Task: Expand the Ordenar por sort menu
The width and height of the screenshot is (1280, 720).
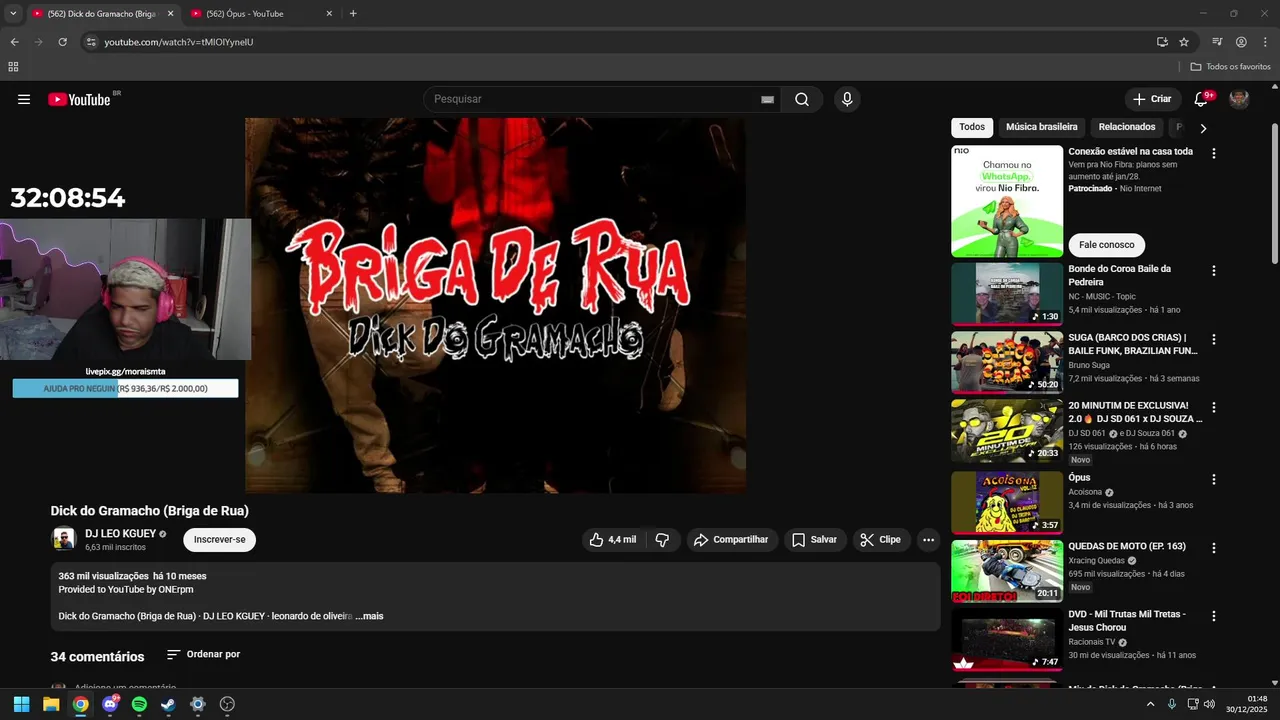Action: tap(203, 655)
